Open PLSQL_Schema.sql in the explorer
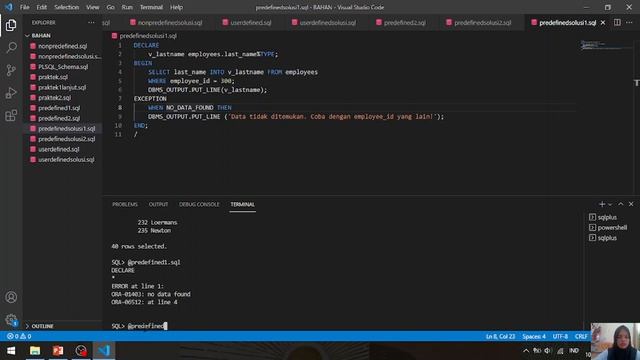This screenshot has width=640, height=360. [x=63, y=67]
